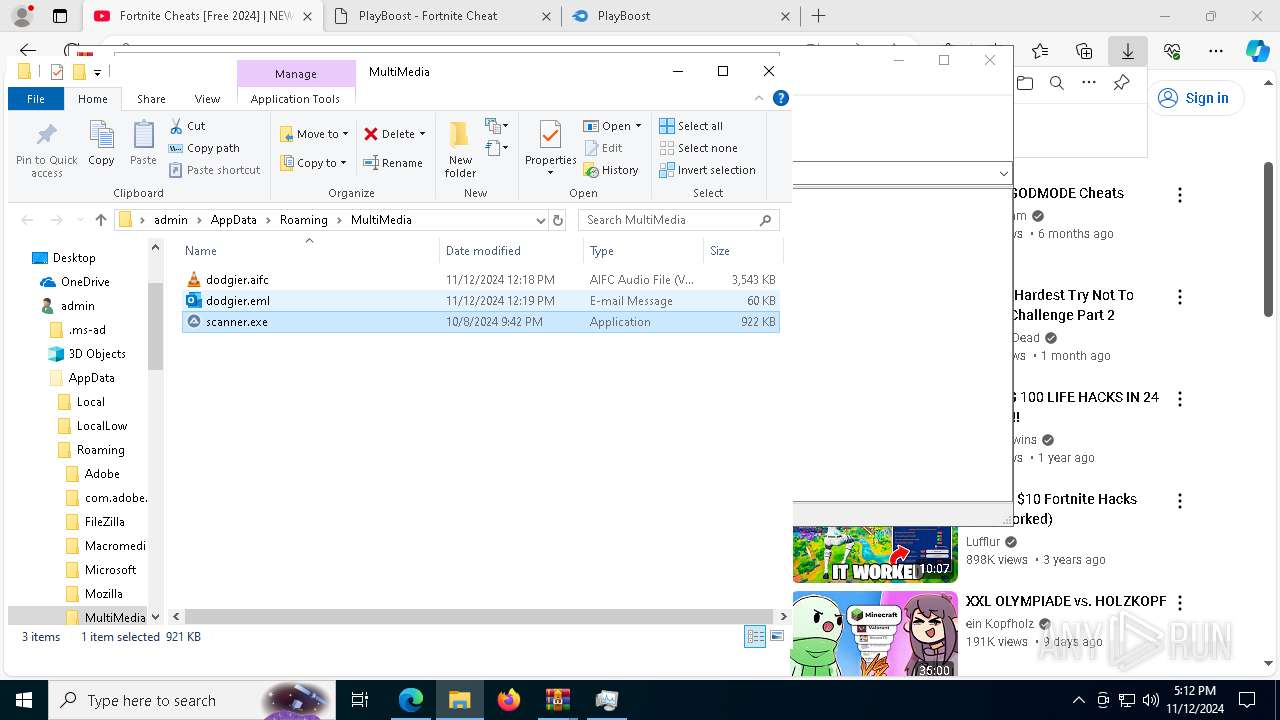Click the Home ribbon tab
The image size is (1280, 720).
(x=93, y=99)
